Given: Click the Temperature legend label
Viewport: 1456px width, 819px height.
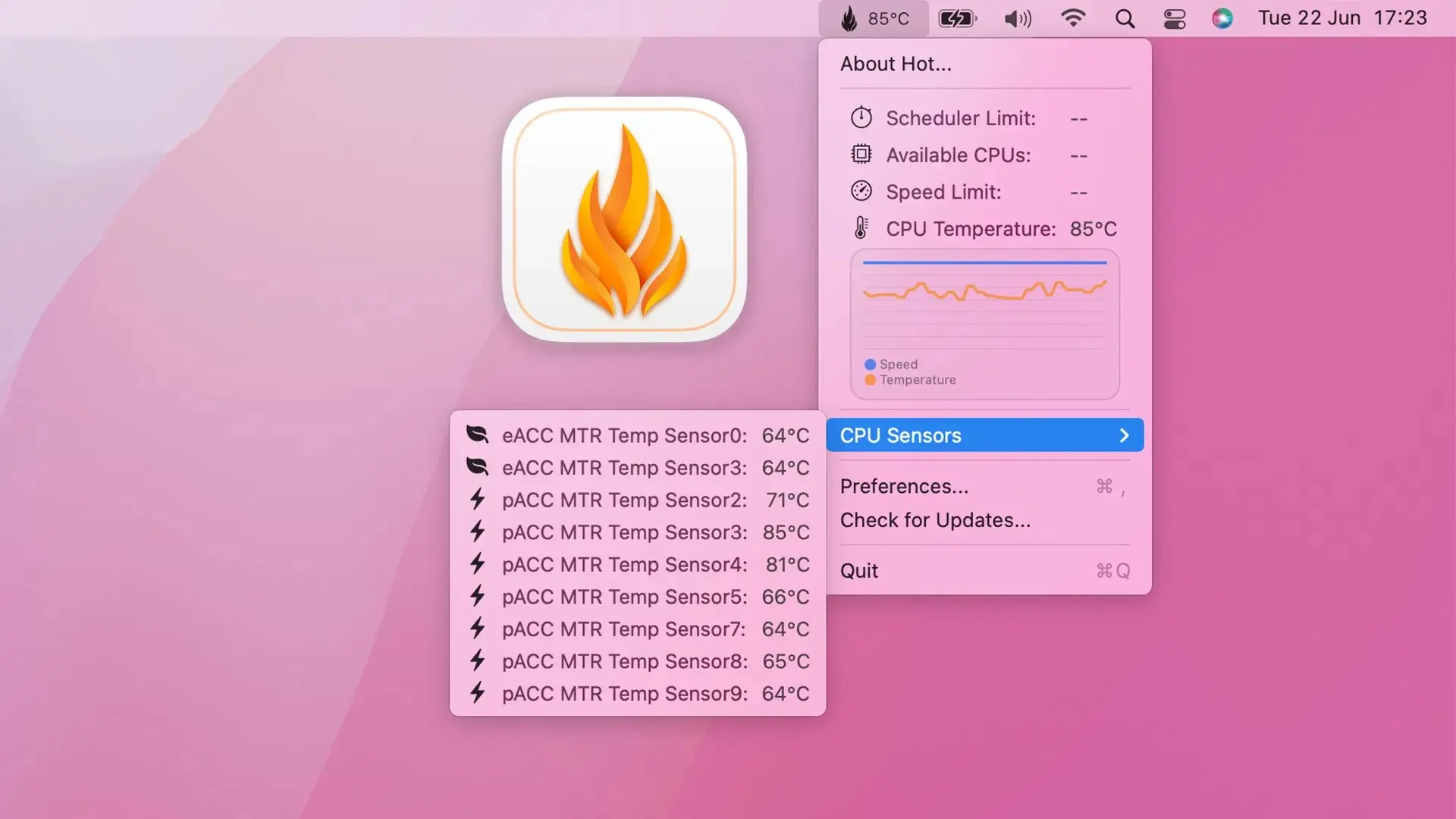Looking at the screenshot, I should [918, 380].
